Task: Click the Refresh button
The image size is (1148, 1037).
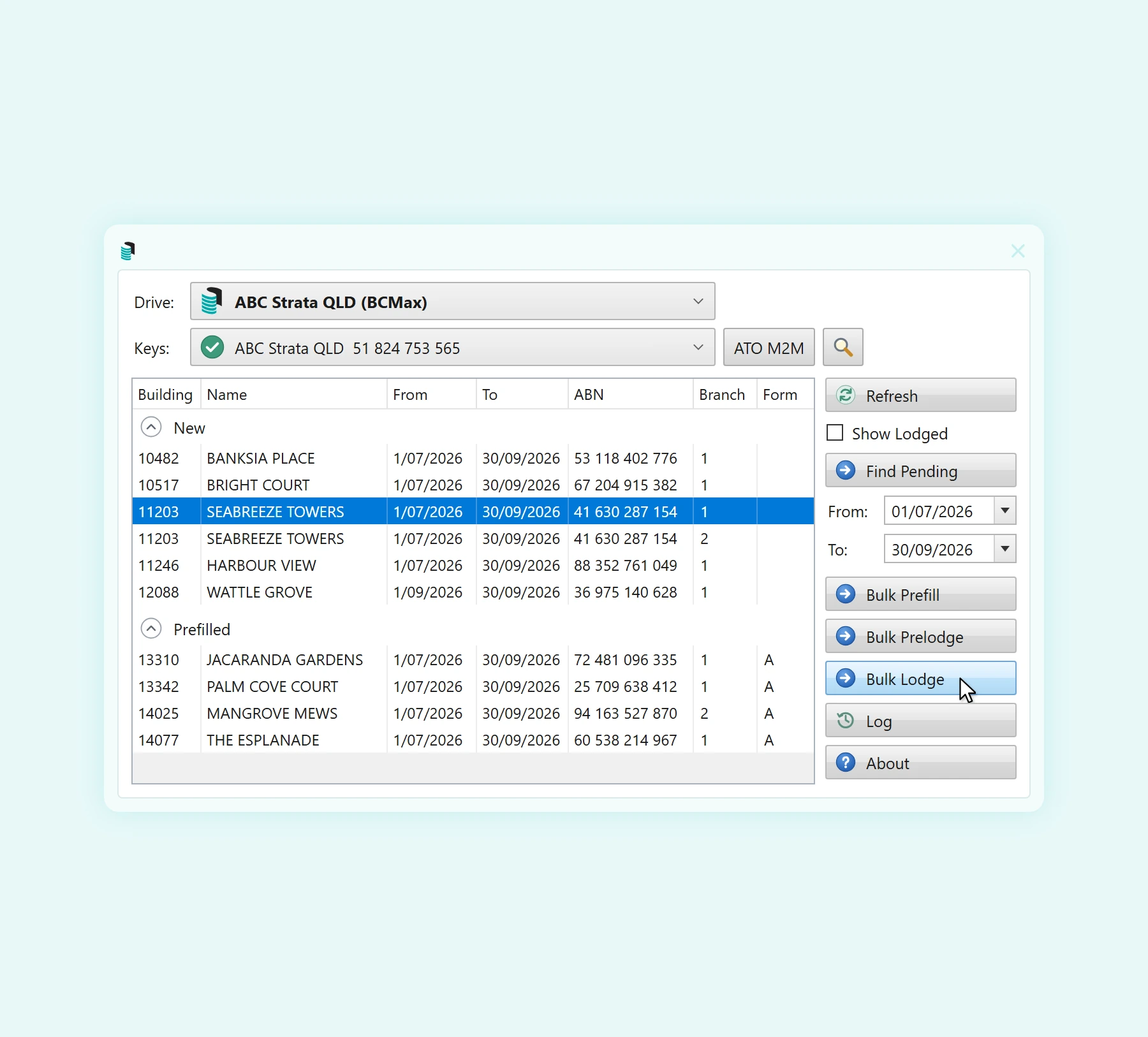Action: [x=920, y=395]
